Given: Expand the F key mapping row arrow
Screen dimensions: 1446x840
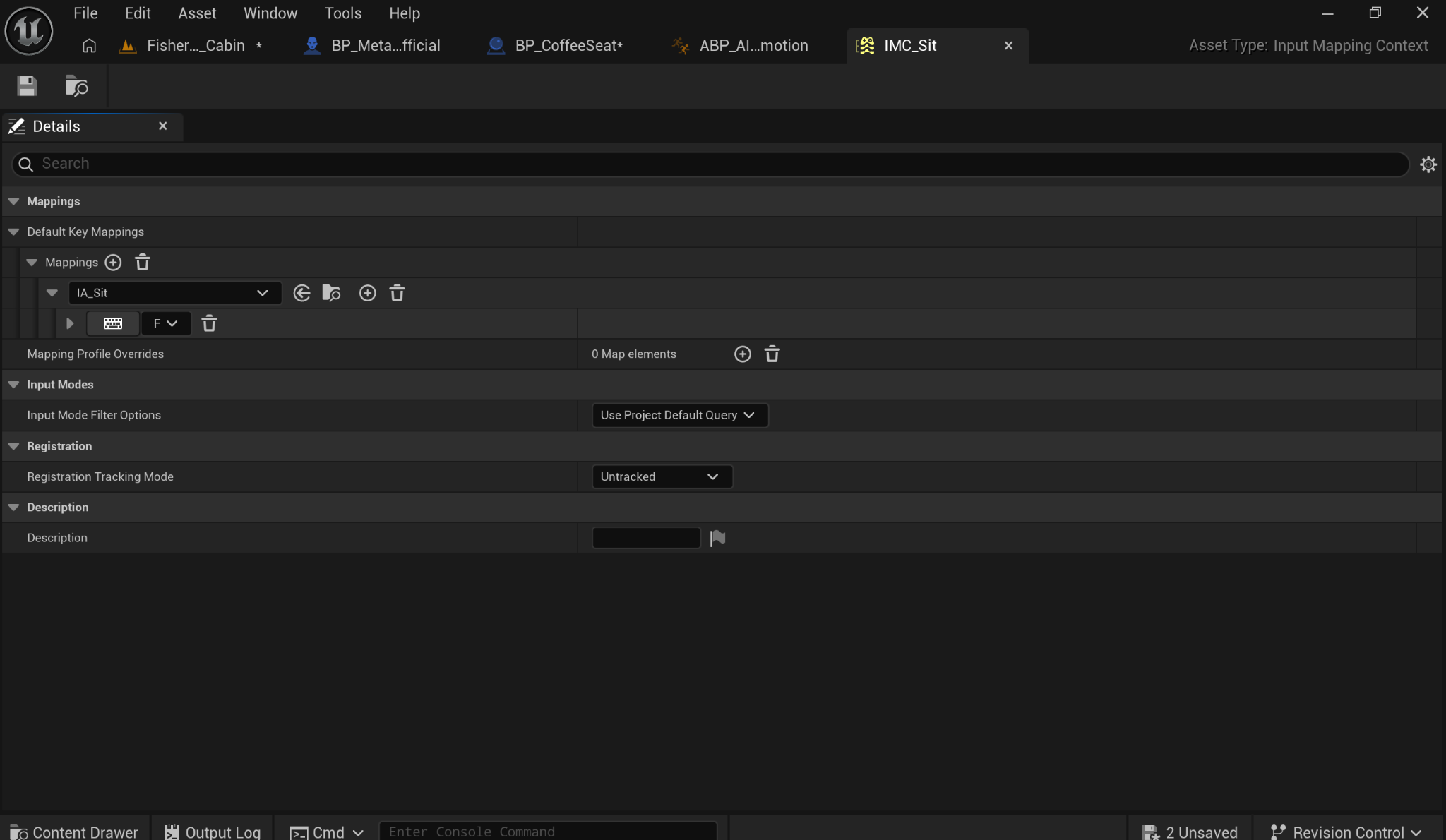Looking at the screenshot, I should coord(70,323).
